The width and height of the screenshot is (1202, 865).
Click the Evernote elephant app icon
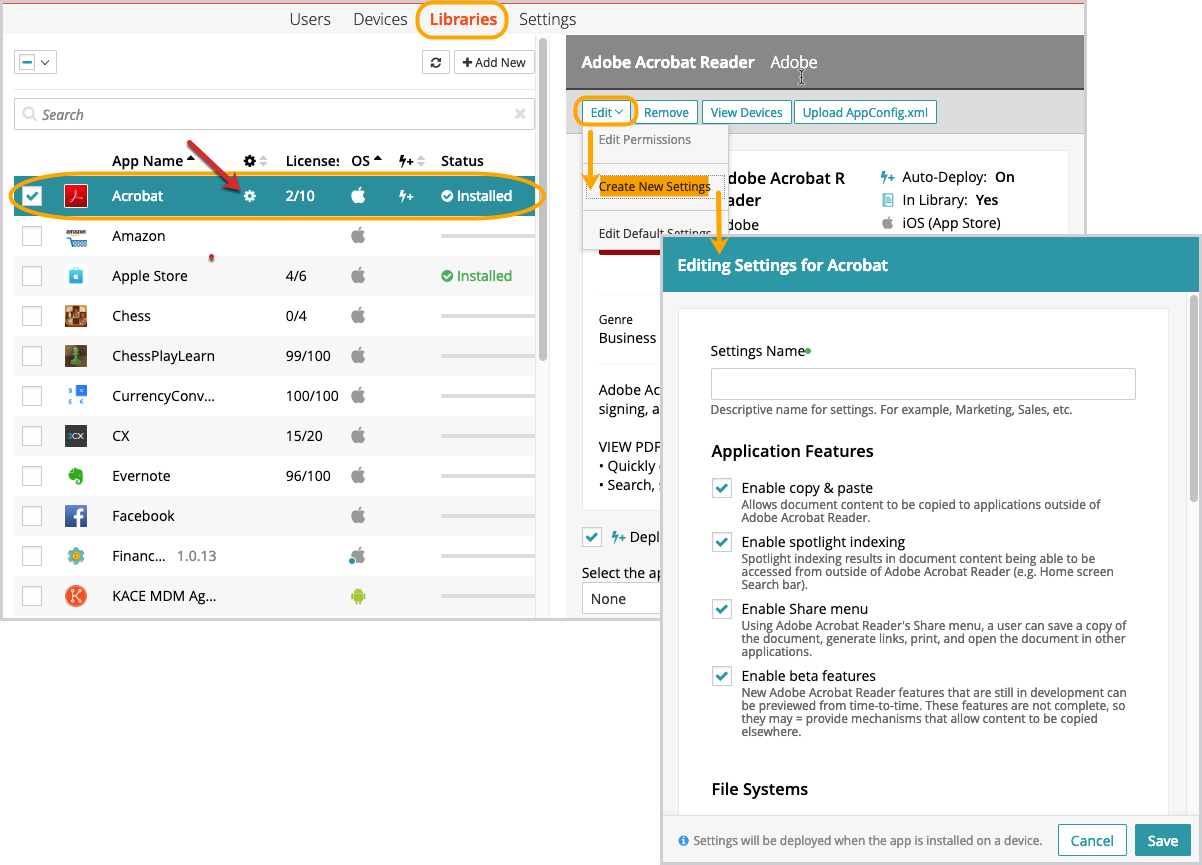point(76,476)
